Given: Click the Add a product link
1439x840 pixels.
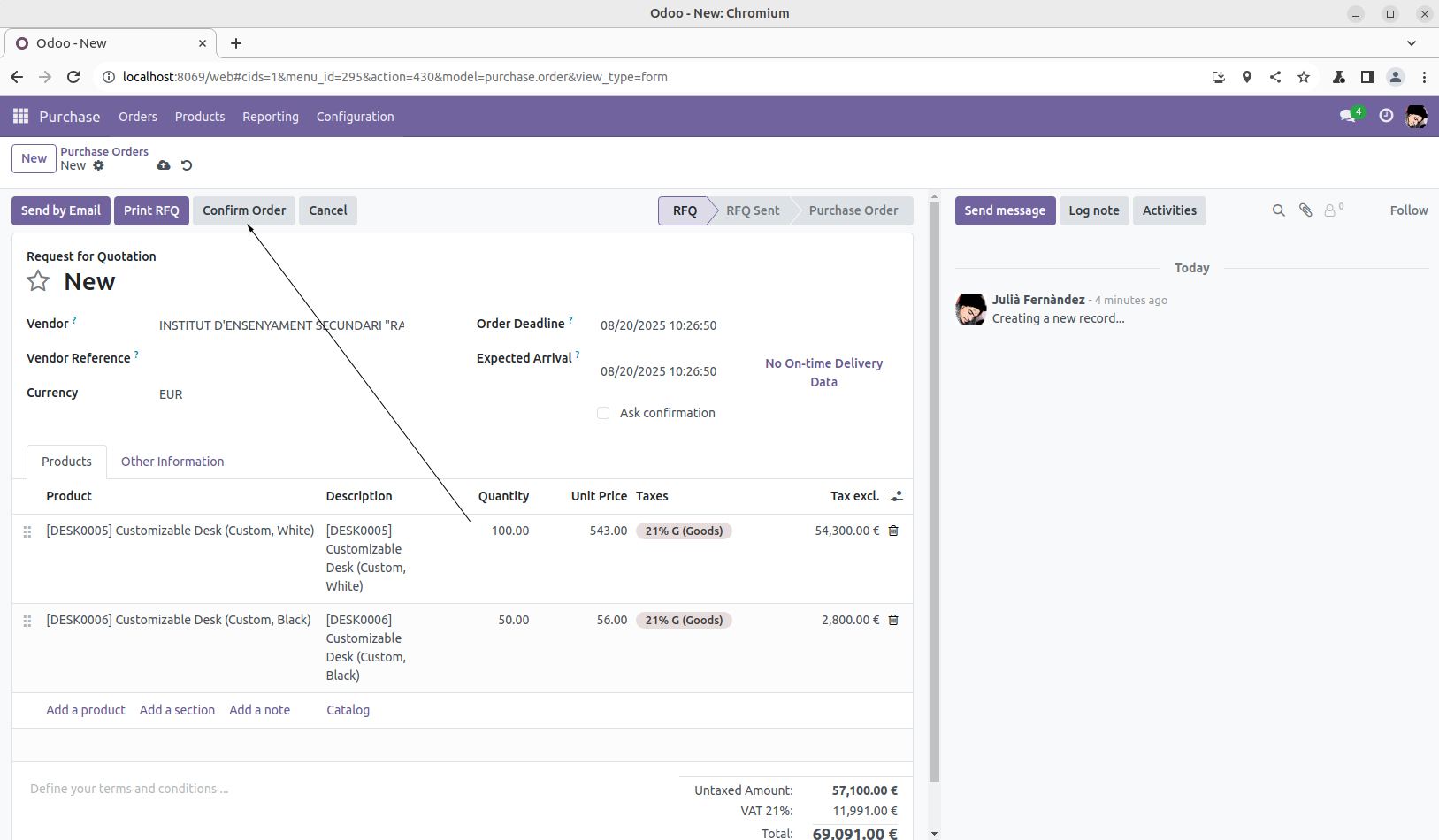Looking at the screenshot, I should coord(86,710).
